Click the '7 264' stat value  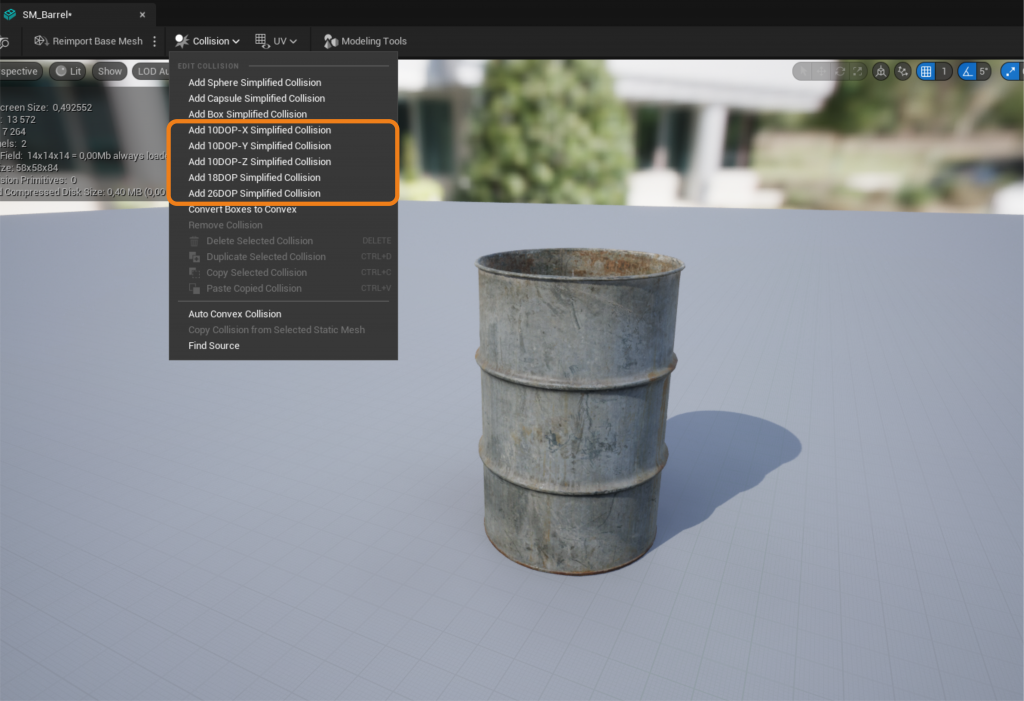click(x=14, y=131)
